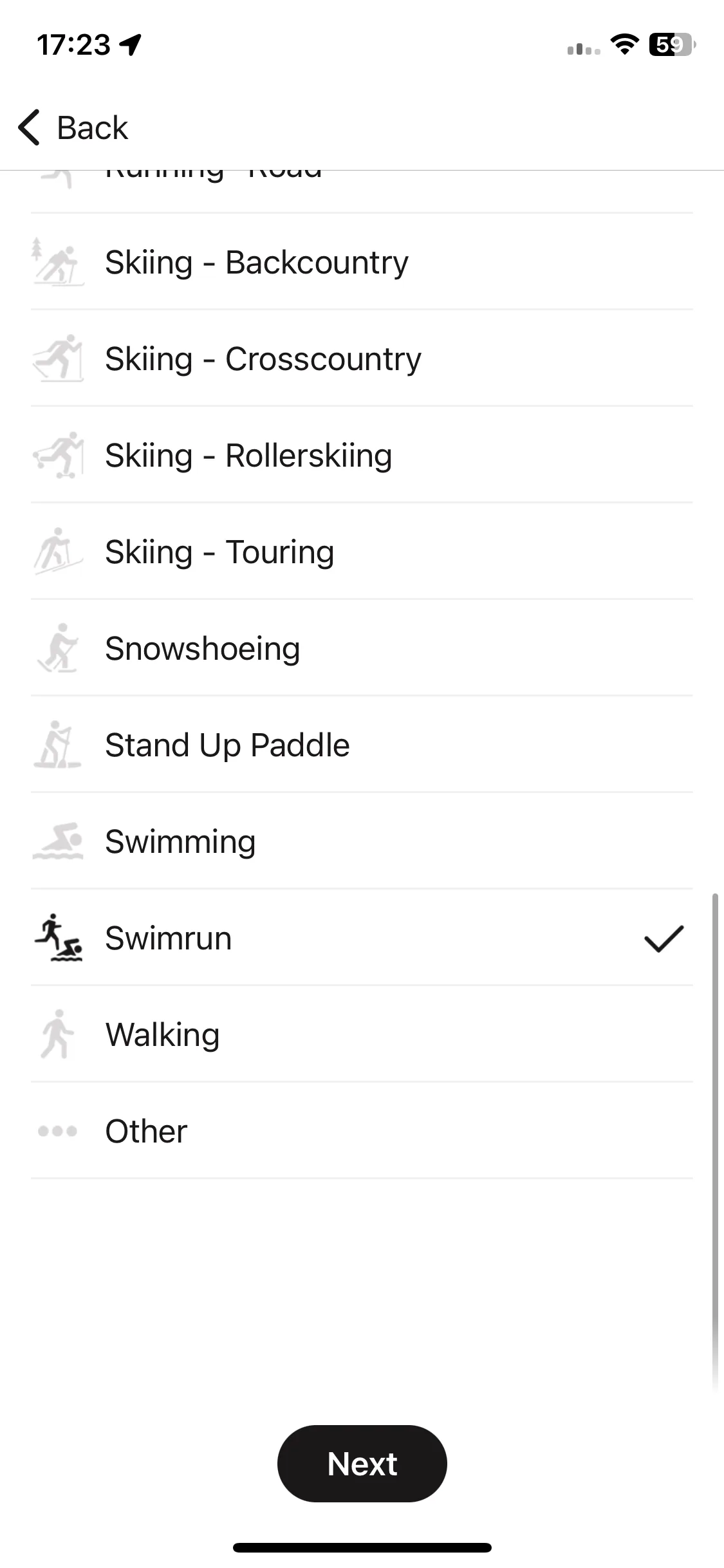This screenshot has height=1568, width=724.
Task: Tap the Swimrun activity icon
Action: pyautogui.click(x=58, y=938)
